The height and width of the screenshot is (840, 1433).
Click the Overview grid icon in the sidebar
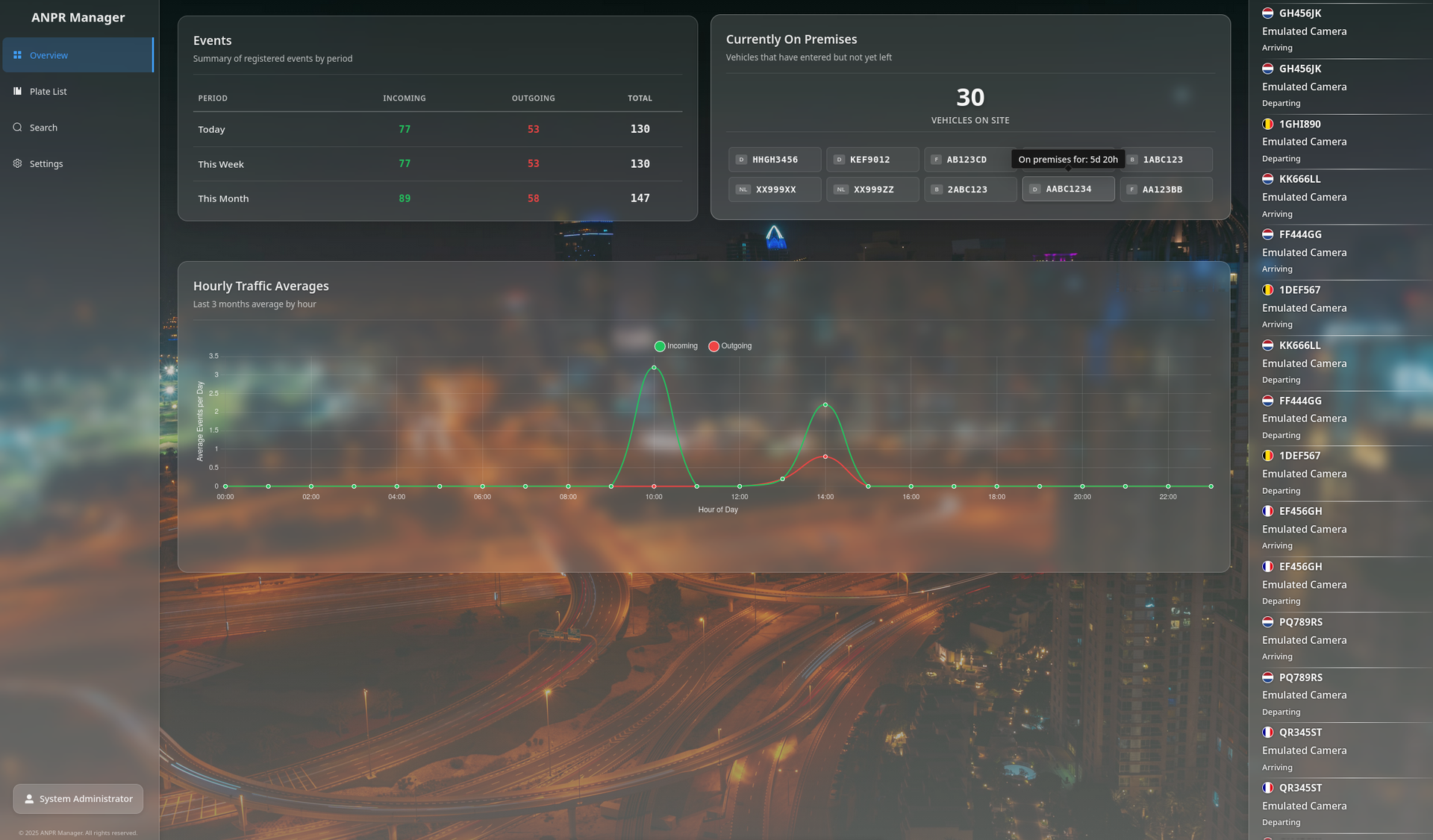(17, 55)
